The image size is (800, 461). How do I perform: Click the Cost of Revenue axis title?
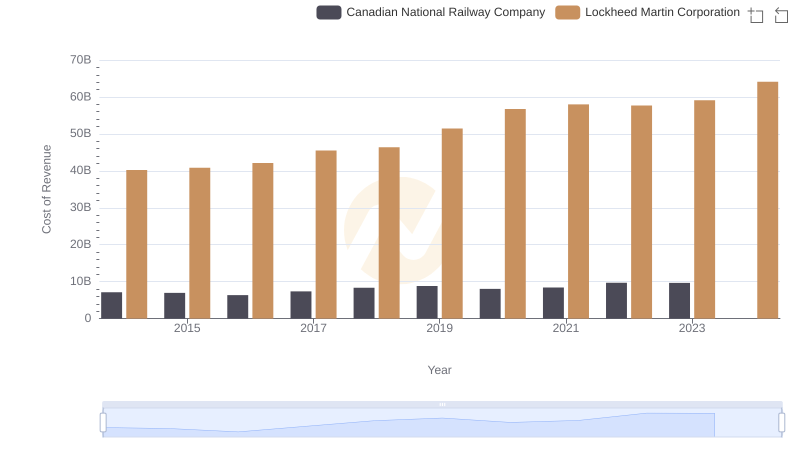click(46, 189)
